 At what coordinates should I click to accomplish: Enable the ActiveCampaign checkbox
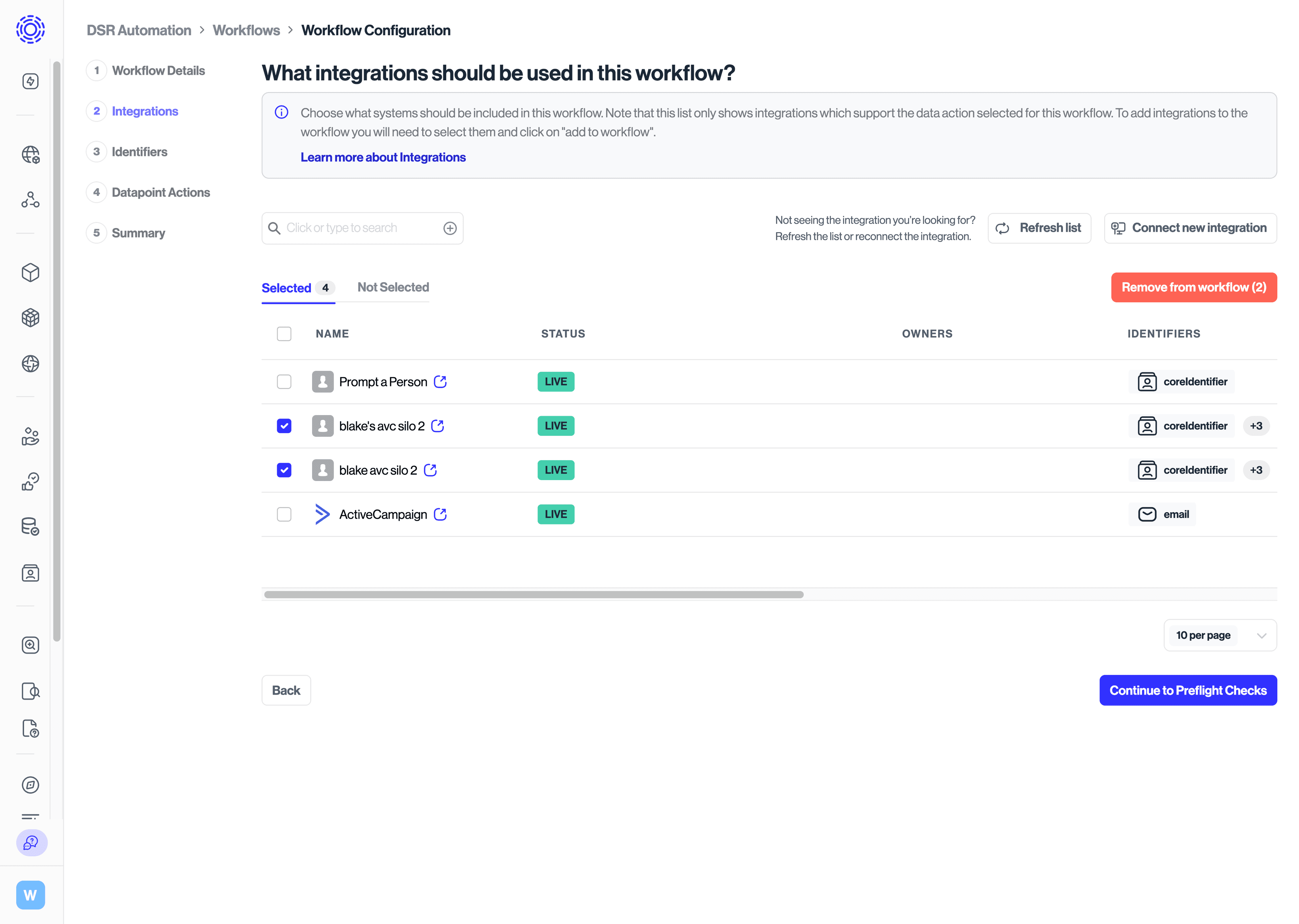(x=284, y=514)
